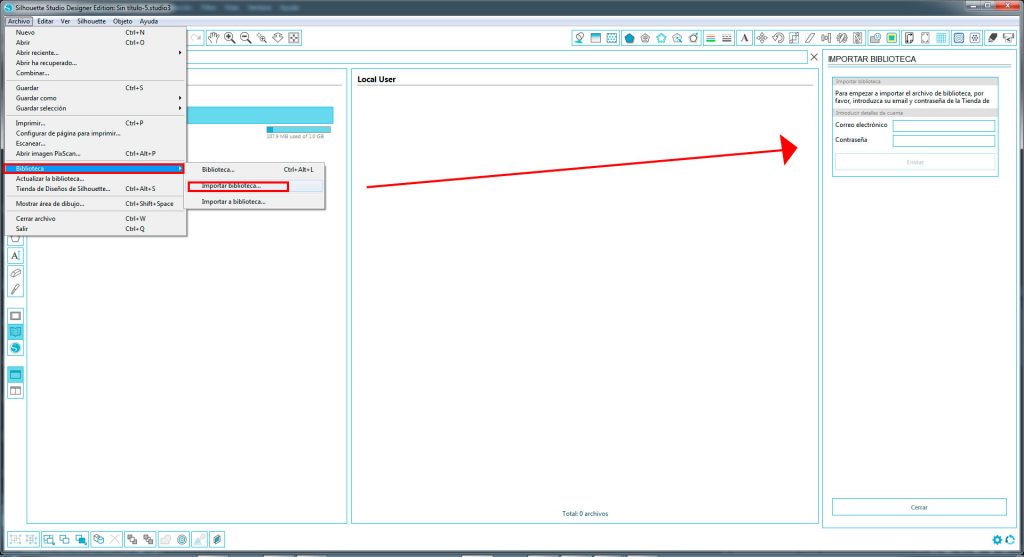Open the line style panel with dashed lines
Image resolution: width=1024 pixels, height=557 pixels.
726,38
